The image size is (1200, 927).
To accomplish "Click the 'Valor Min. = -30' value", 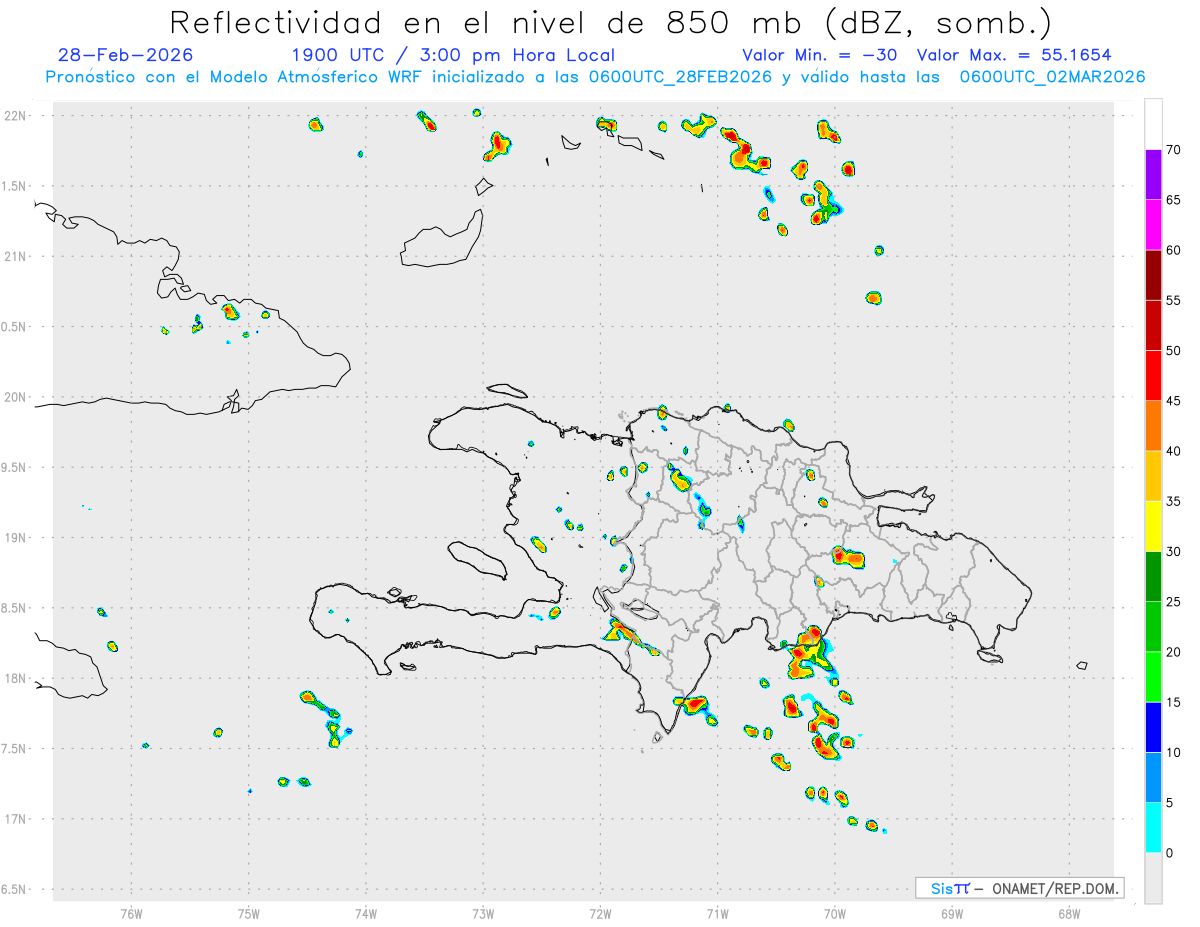I will [x=820, y=55].
